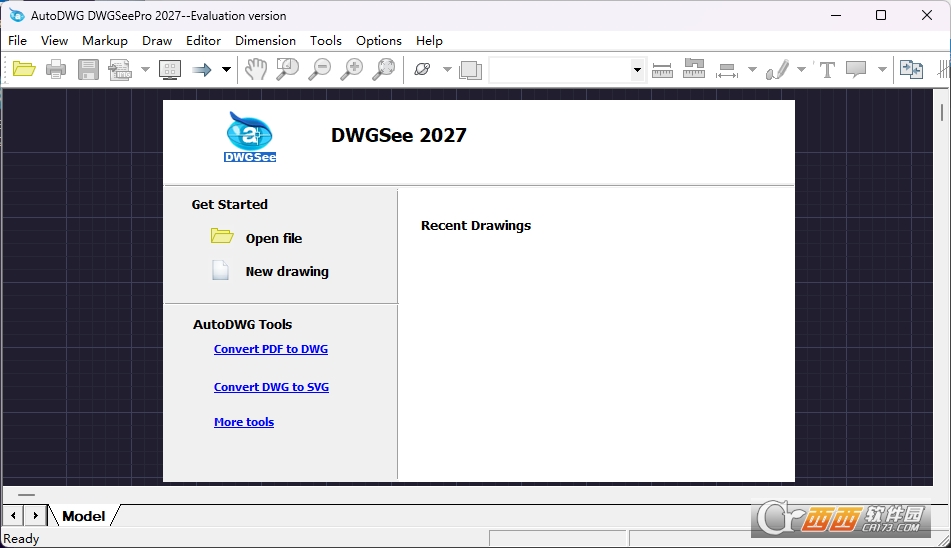Open the File menu
The width and height of the screenshot is (951, 548).
click(18, 41)
